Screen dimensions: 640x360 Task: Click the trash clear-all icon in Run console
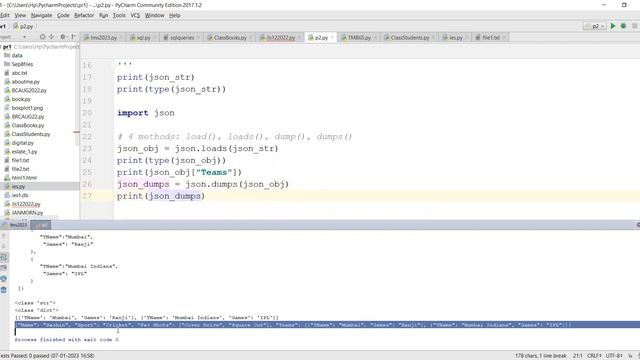coord(4,290)
